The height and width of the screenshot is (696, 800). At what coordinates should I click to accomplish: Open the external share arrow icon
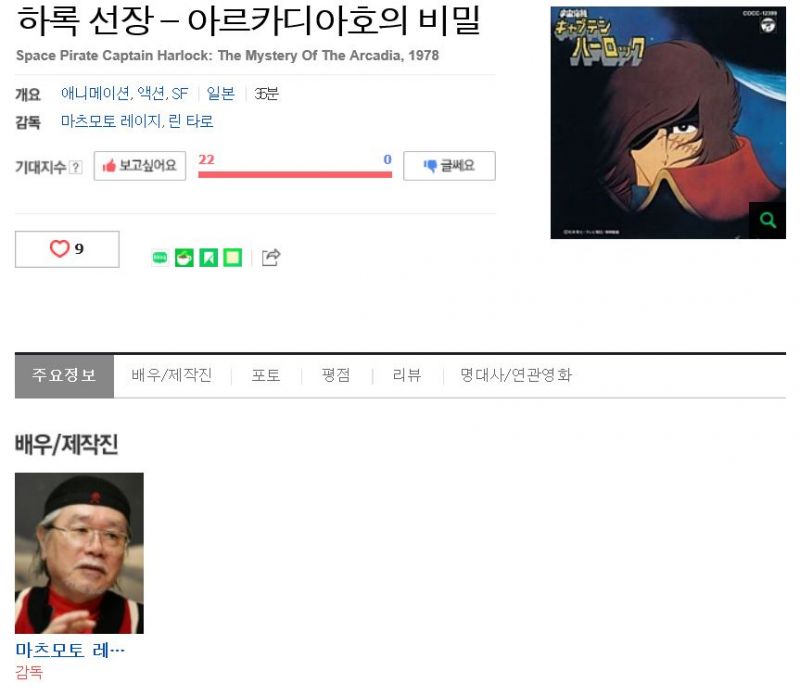(x=271, y=257)
